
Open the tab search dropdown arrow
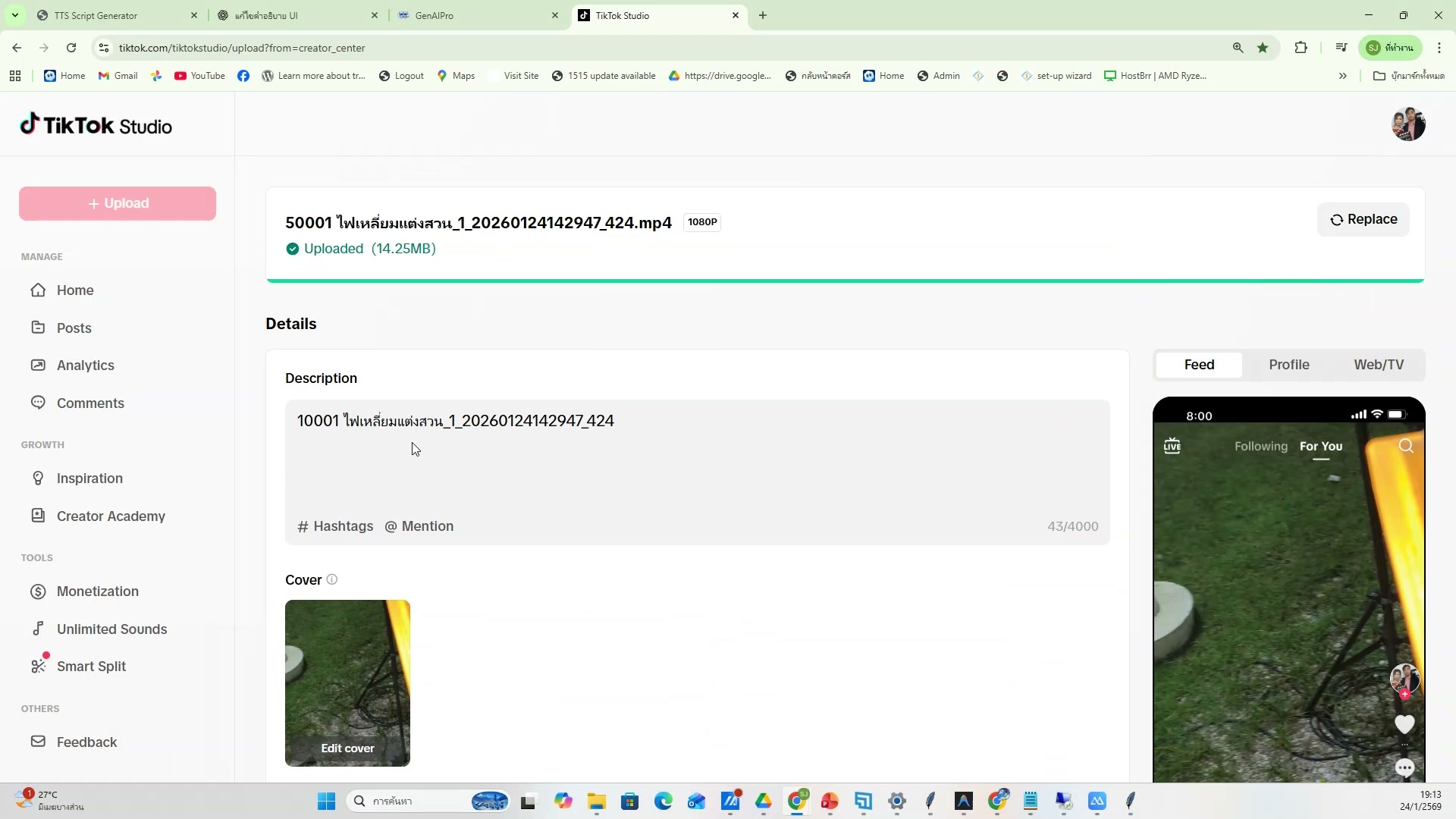point(14,15)
